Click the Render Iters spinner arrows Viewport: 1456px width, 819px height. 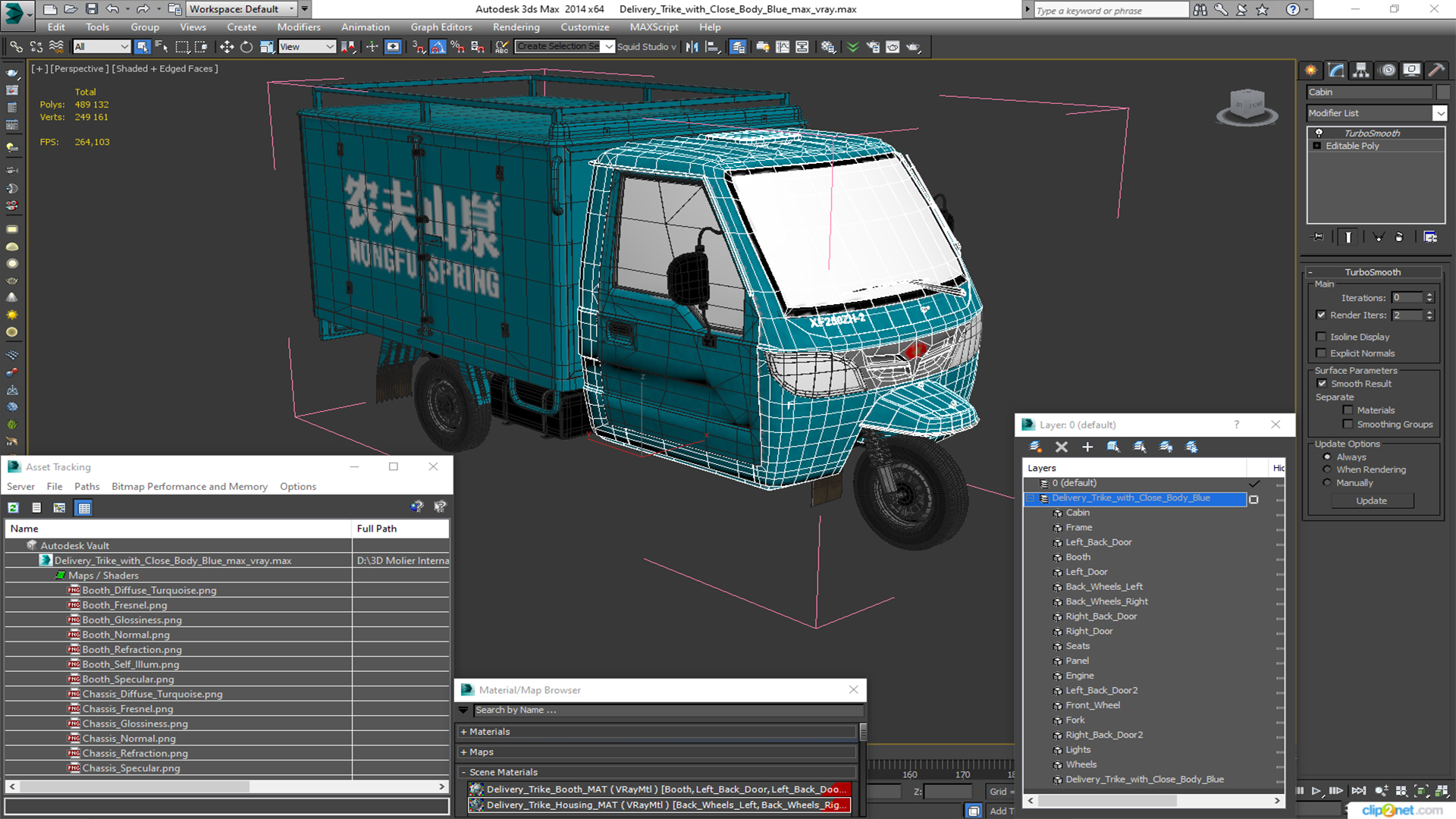click(1429, 315)
